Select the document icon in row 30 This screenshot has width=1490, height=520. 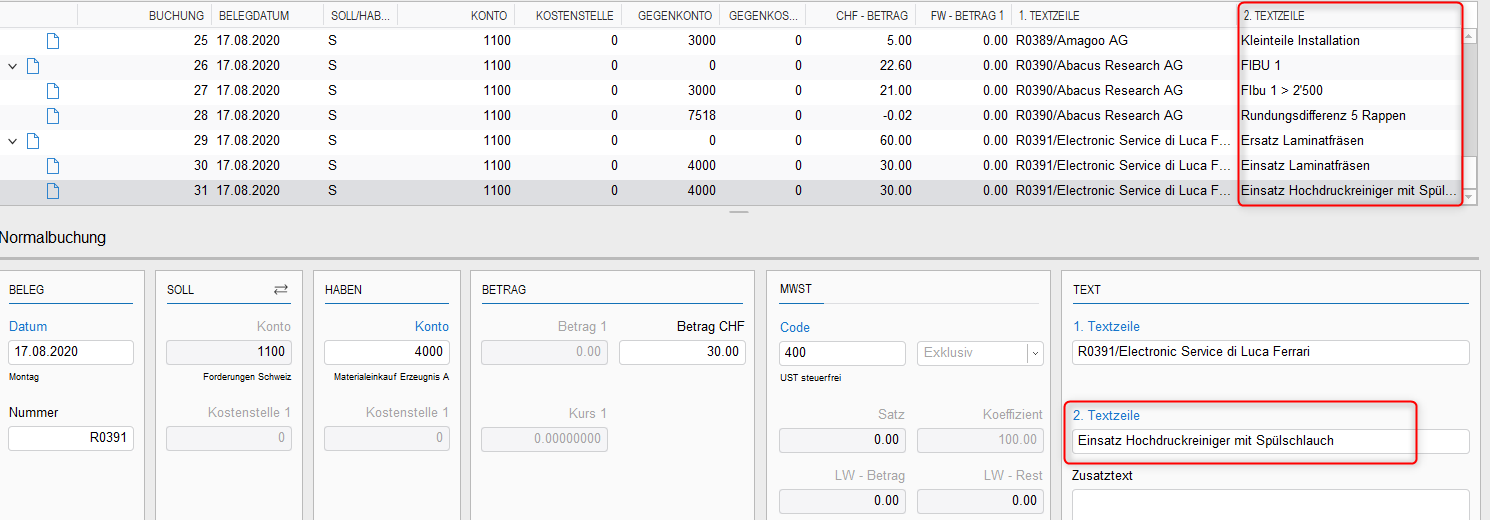[x=53, y=166]
